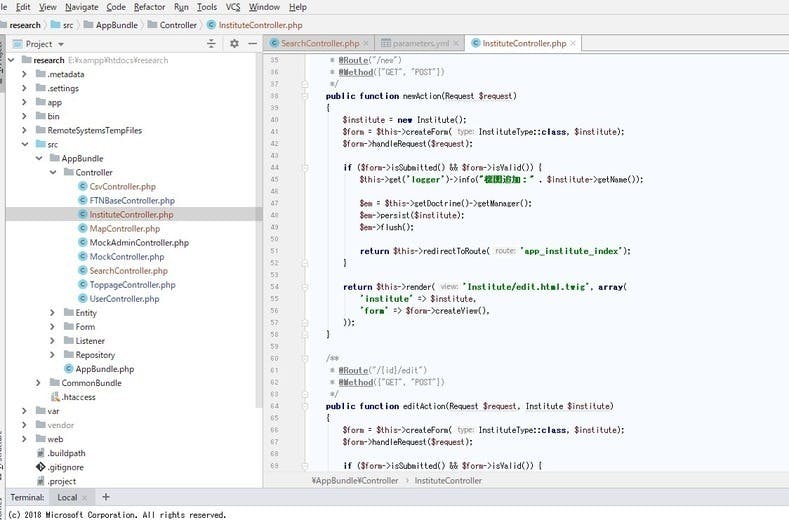Hide the Project tool window with minus icon
Viewport: 789px width, 520px height.
pos(251,44)
